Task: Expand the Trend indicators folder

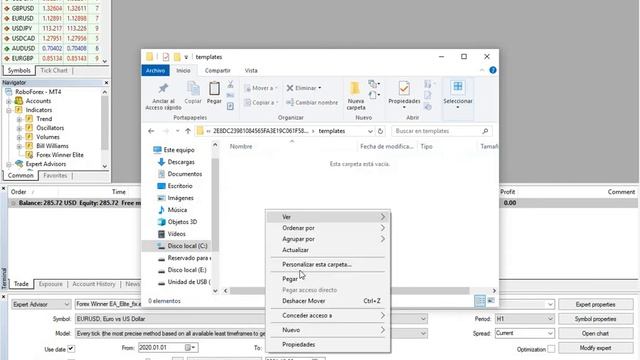Action: click(19, 119)
